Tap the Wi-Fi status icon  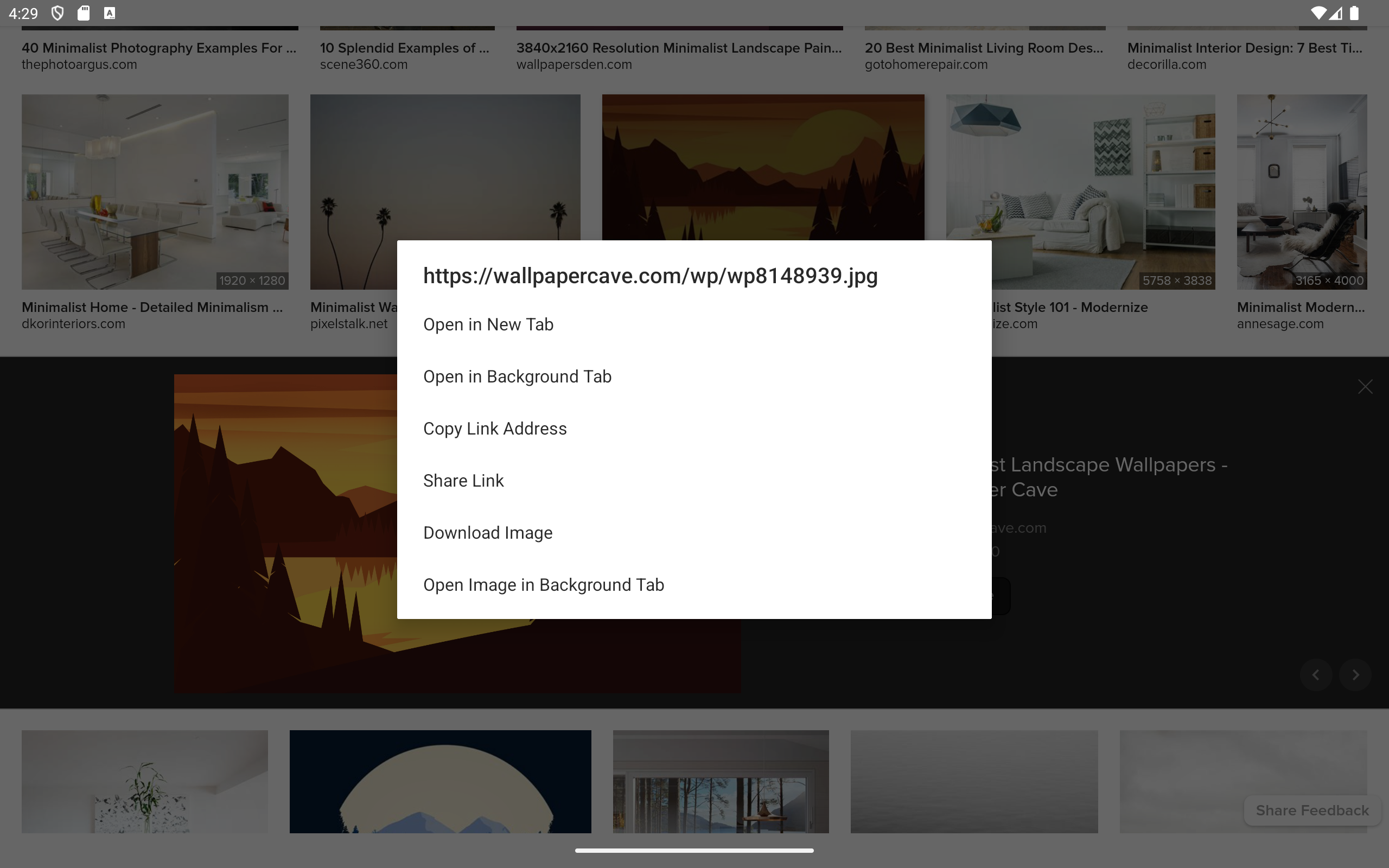[1318, 13]
